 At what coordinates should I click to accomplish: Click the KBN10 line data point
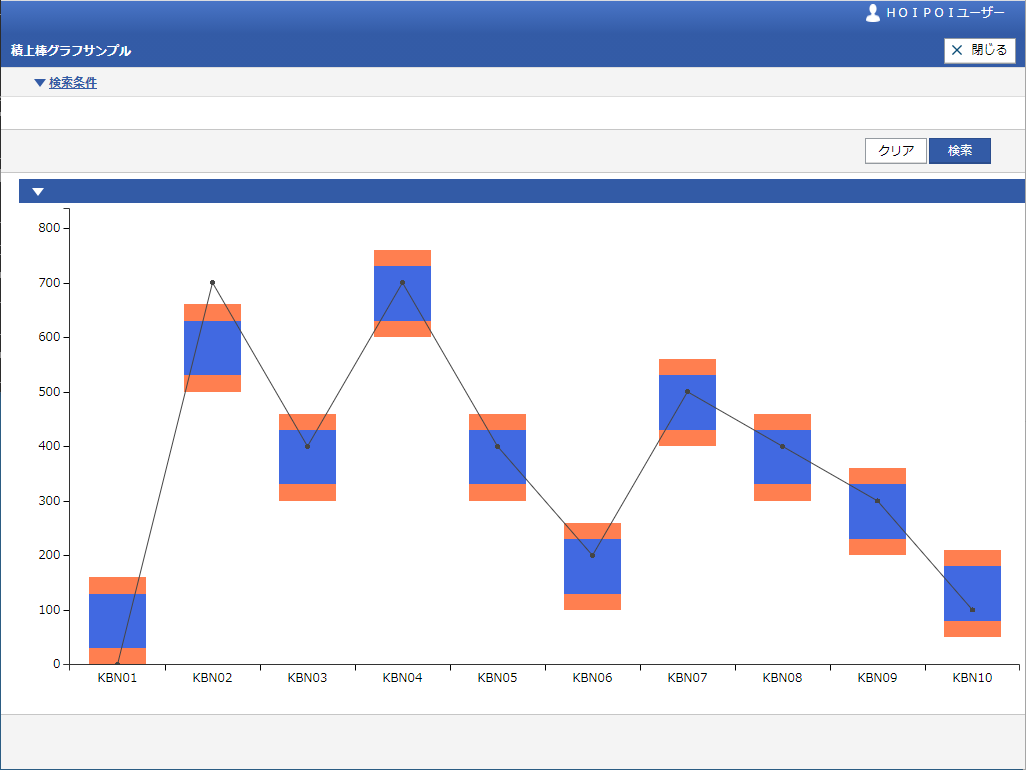(x=972, y=610)
